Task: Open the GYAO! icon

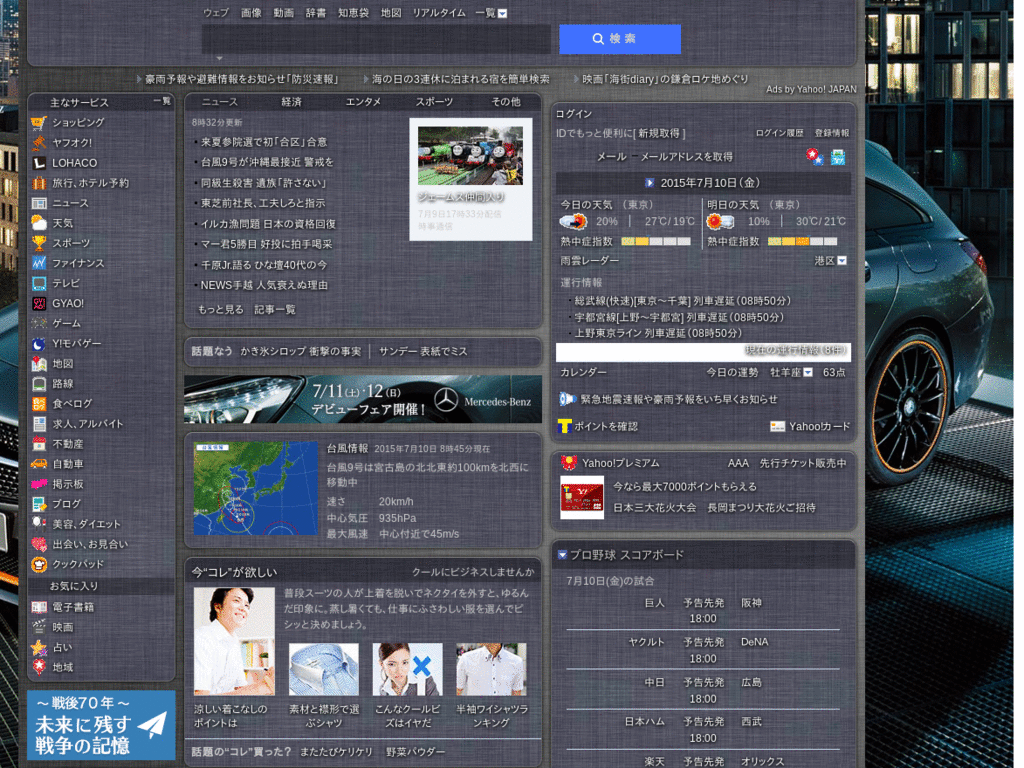Action: pos(39,304)
